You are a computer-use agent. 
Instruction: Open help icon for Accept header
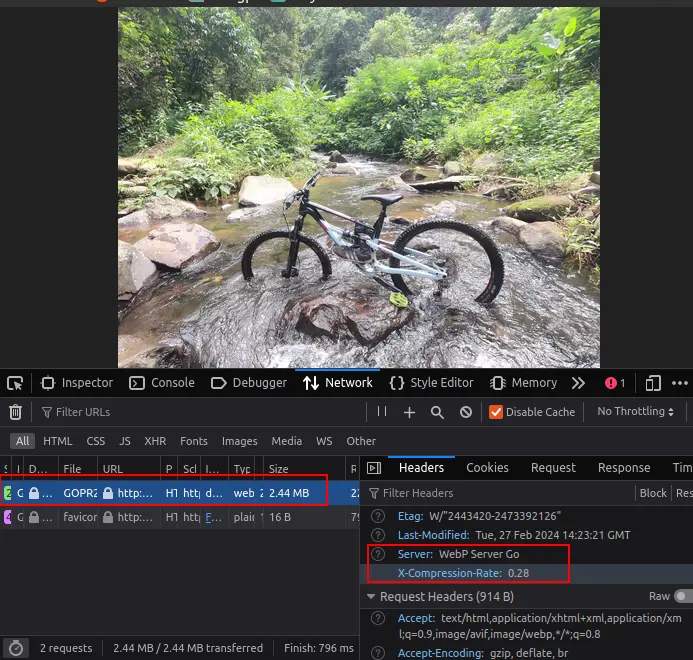378,618
